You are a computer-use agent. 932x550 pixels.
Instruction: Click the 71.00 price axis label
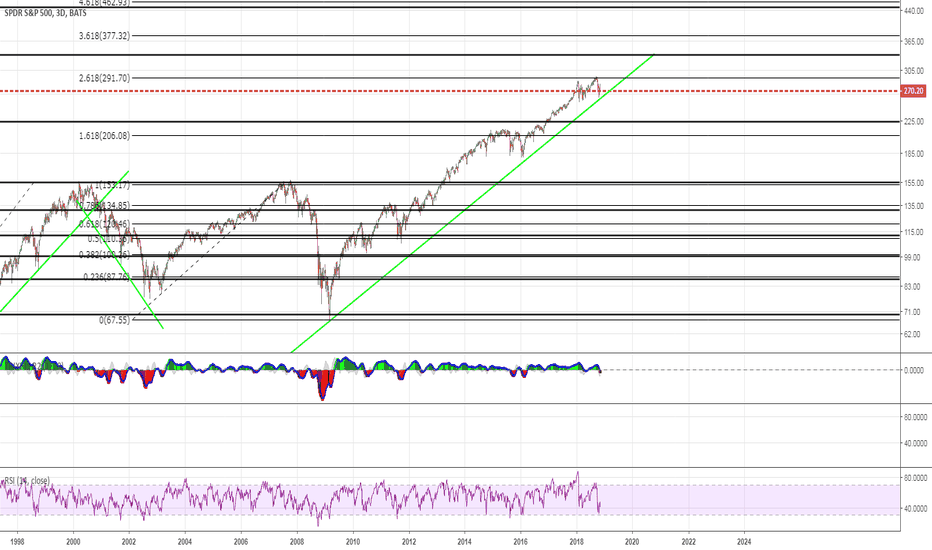[x=912, y=312]
